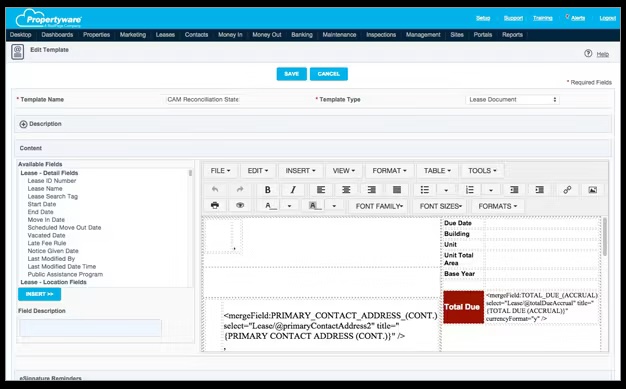Click the red Total Due cell

[x=463, y=307]
